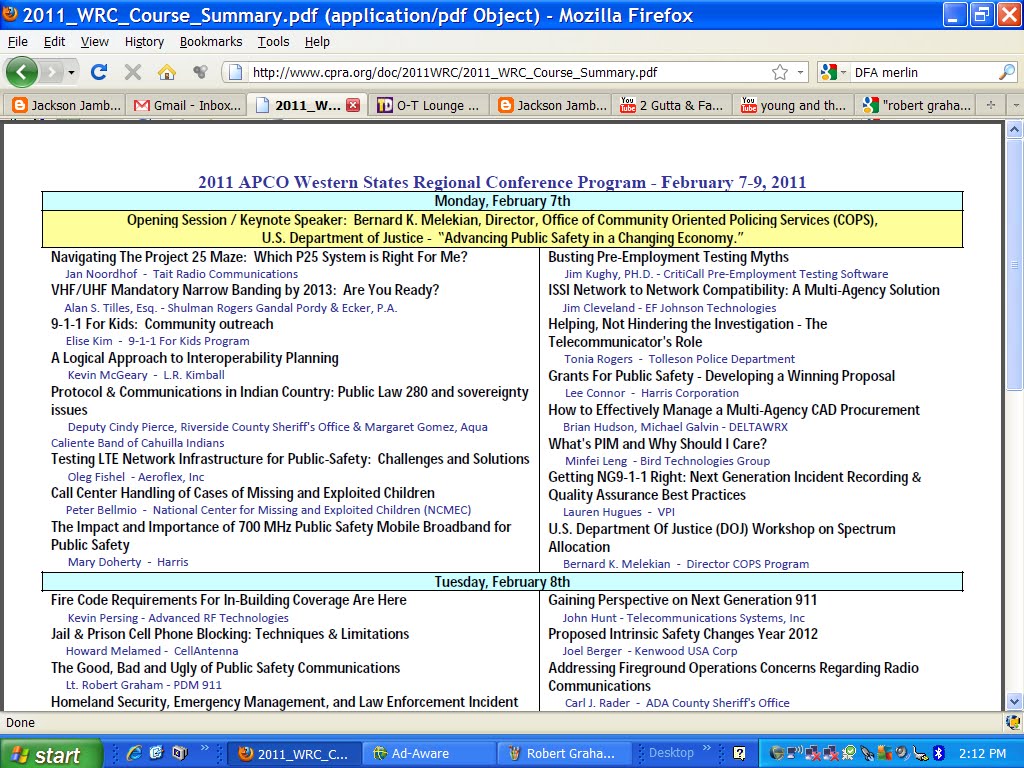Click the second Quick Launch icon
Viewport: 1024px width, 768px height.
[157, 754]
